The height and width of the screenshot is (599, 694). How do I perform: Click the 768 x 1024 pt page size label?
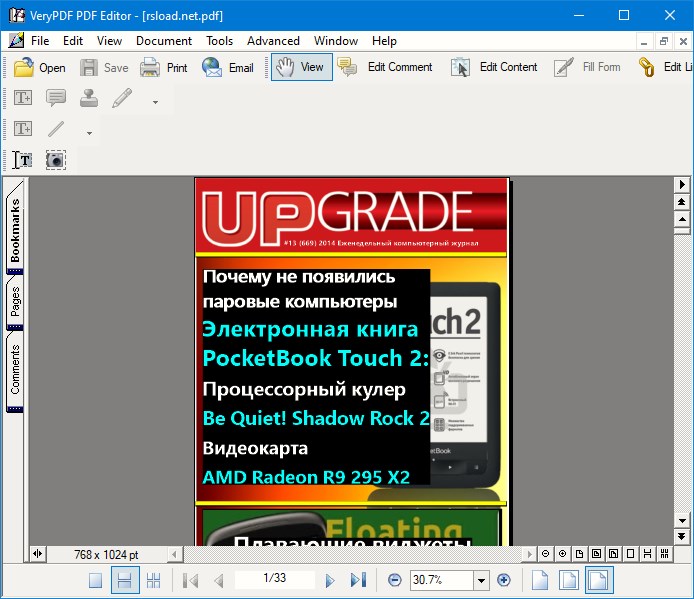106,555
